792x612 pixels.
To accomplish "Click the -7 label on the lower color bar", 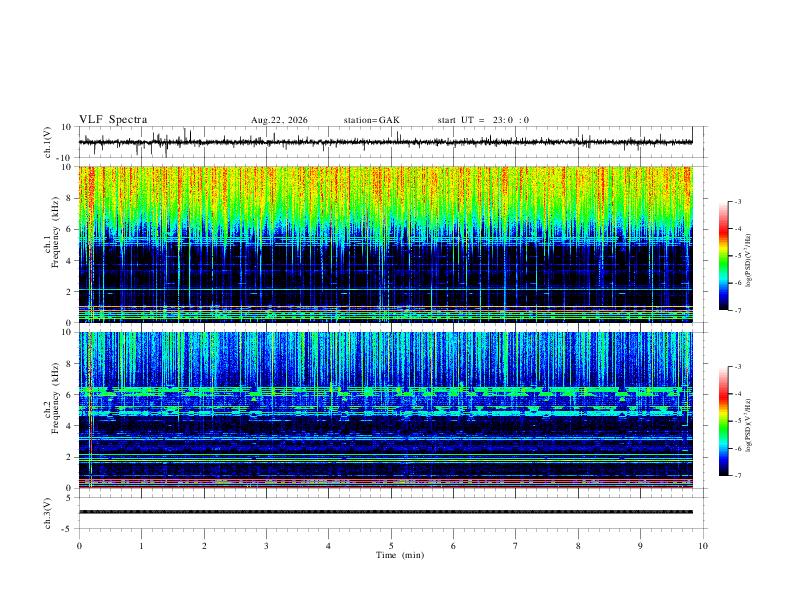I will click(737, 476).
